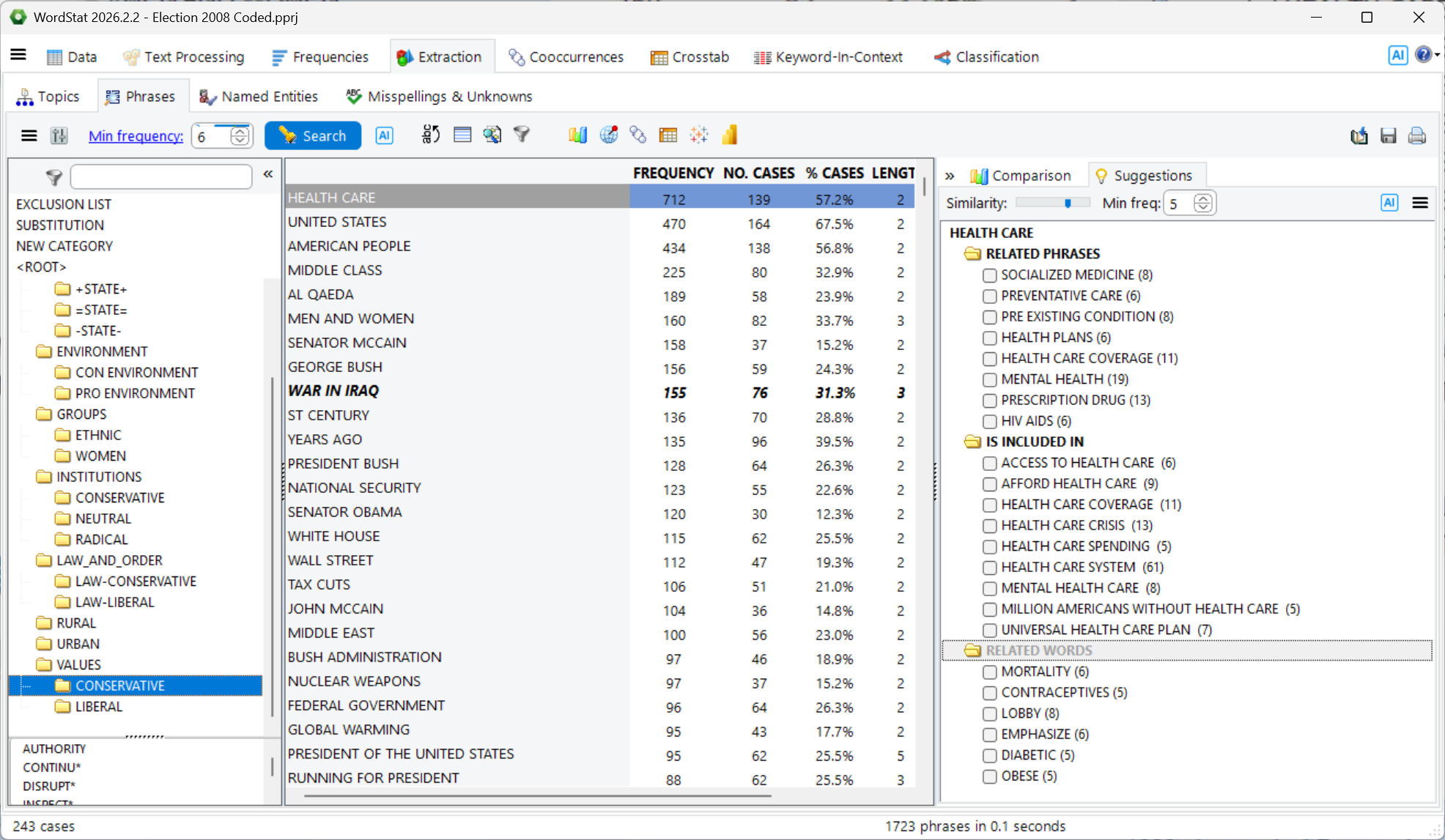Click the scatter plot sparkle icon

click(698, 135)
